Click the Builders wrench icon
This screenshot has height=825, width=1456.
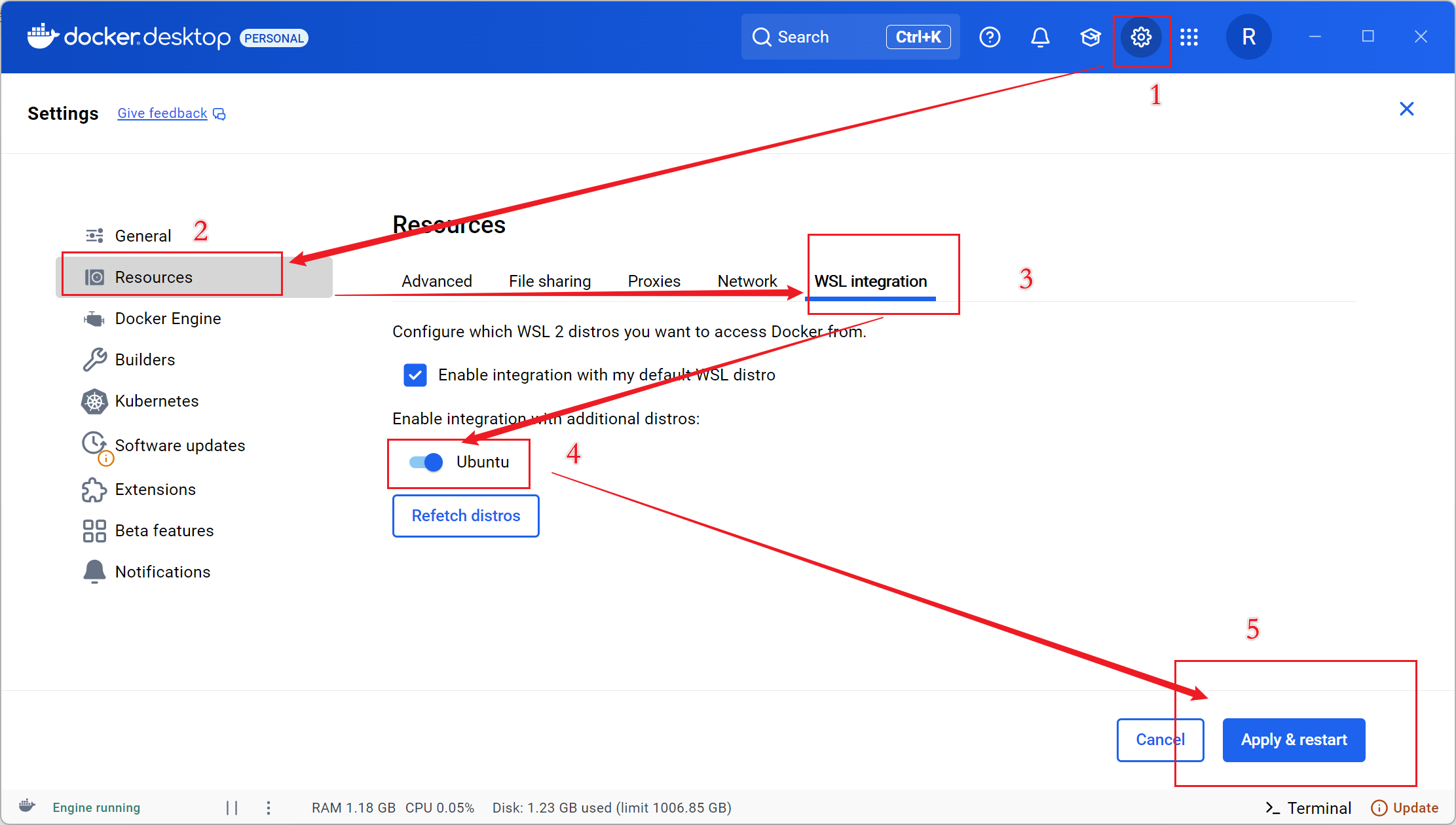(94, 359)
